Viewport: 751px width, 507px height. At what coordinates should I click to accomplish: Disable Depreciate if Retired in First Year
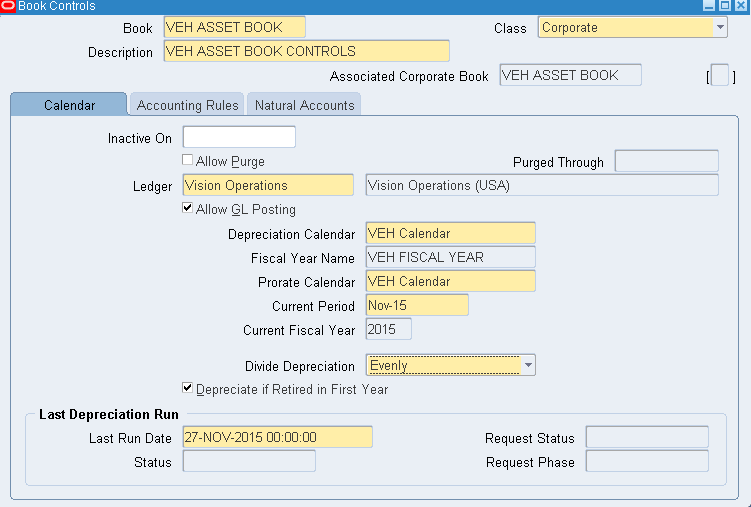(x=188, y=389)
